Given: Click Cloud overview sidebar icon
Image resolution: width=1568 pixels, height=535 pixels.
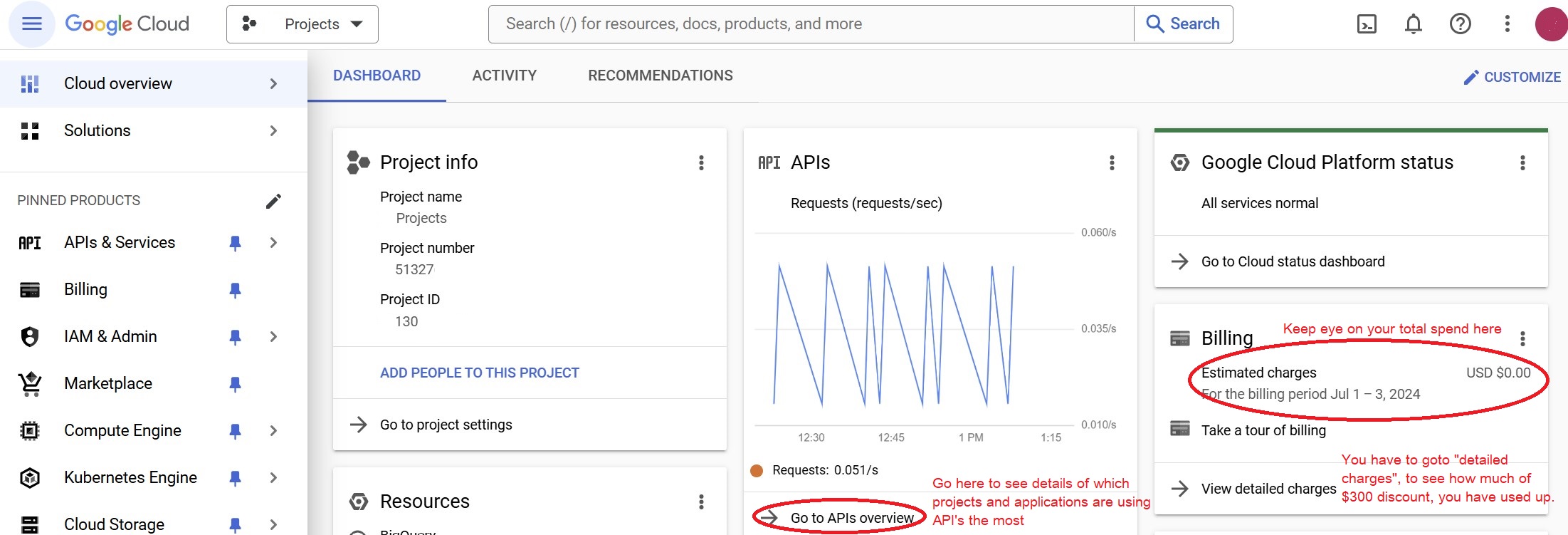Looking at the screenshot, I should tap(30, 84).
